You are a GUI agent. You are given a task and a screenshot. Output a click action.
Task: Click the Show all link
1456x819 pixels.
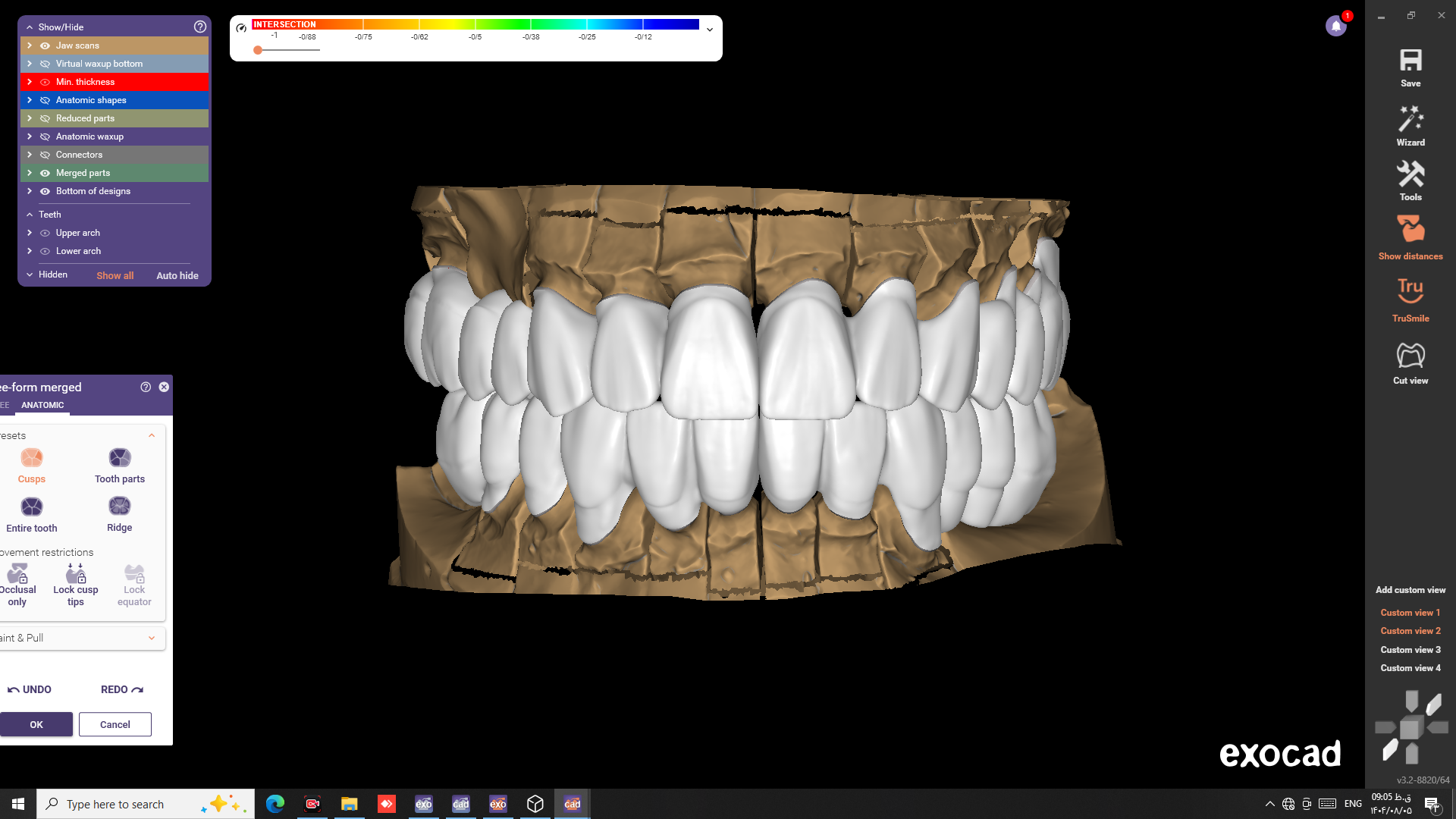pos(115,276)
